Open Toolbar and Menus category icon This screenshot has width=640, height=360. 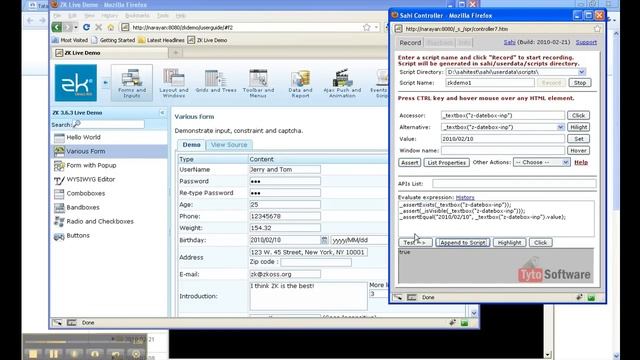[258, 83]
